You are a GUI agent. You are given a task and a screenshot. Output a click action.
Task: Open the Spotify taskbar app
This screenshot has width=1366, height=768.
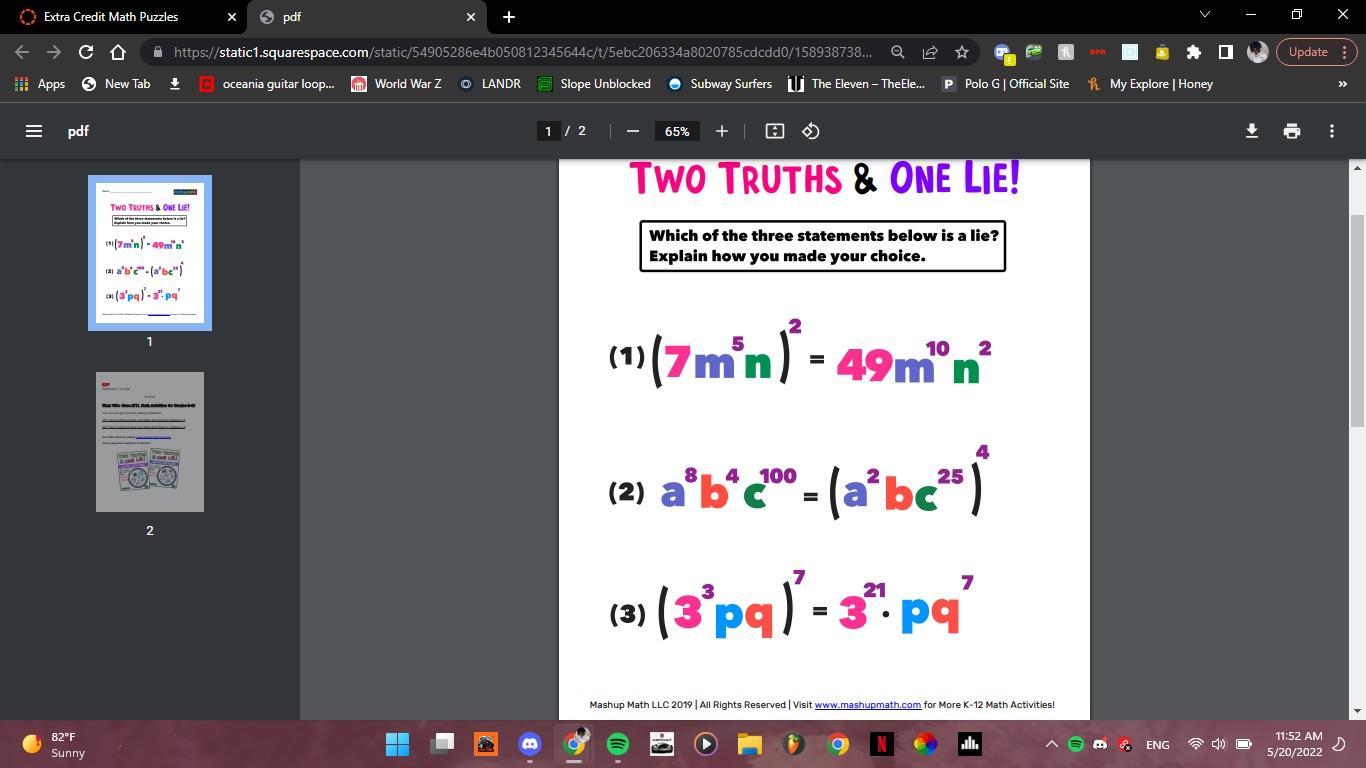[x=618, y=744]
